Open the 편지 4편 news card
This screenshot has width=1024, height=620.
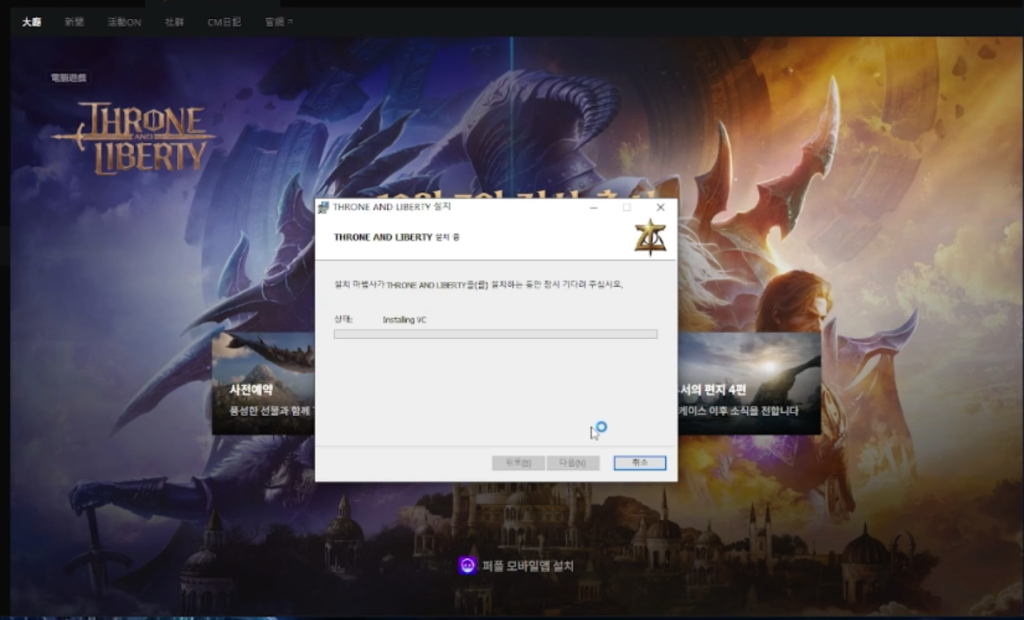tap(749, 383)
